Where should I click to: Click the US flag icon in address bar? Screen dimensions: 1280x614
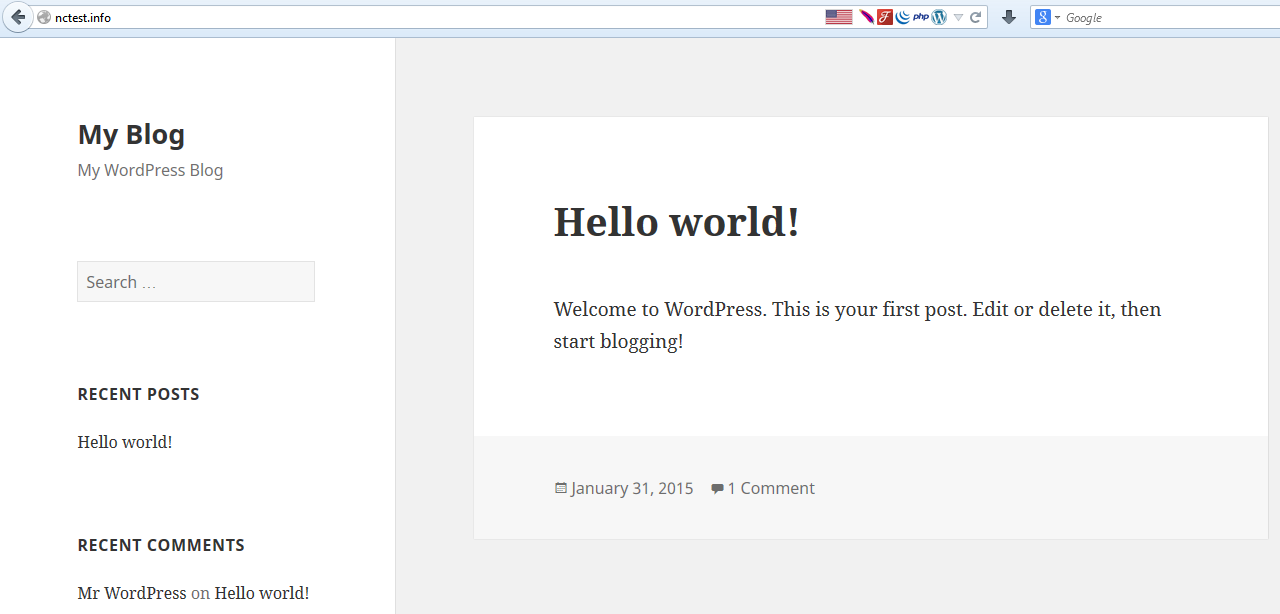tap(838, 17)
